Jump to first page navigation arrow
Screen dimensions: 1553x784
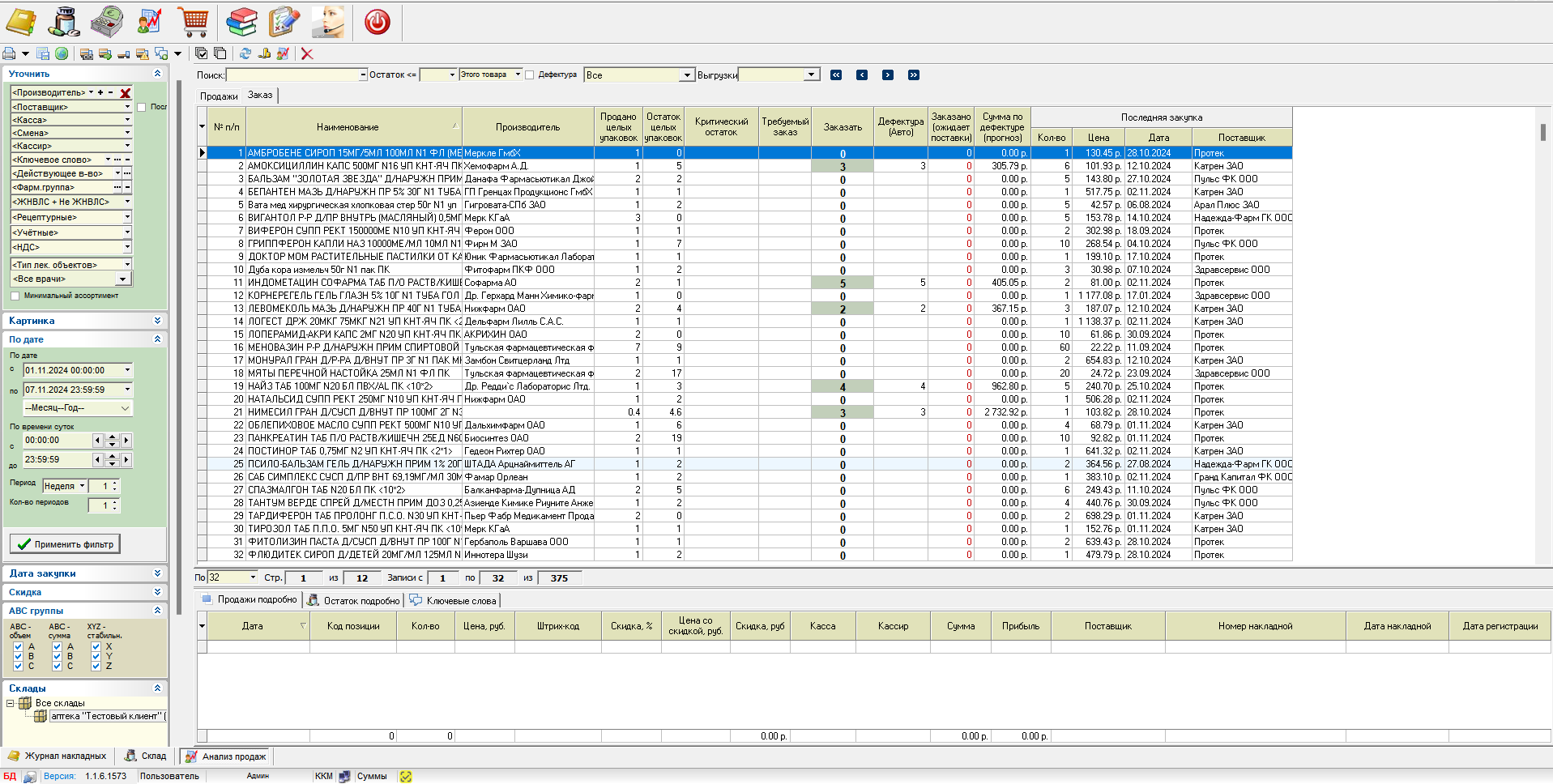coord(836,75)
